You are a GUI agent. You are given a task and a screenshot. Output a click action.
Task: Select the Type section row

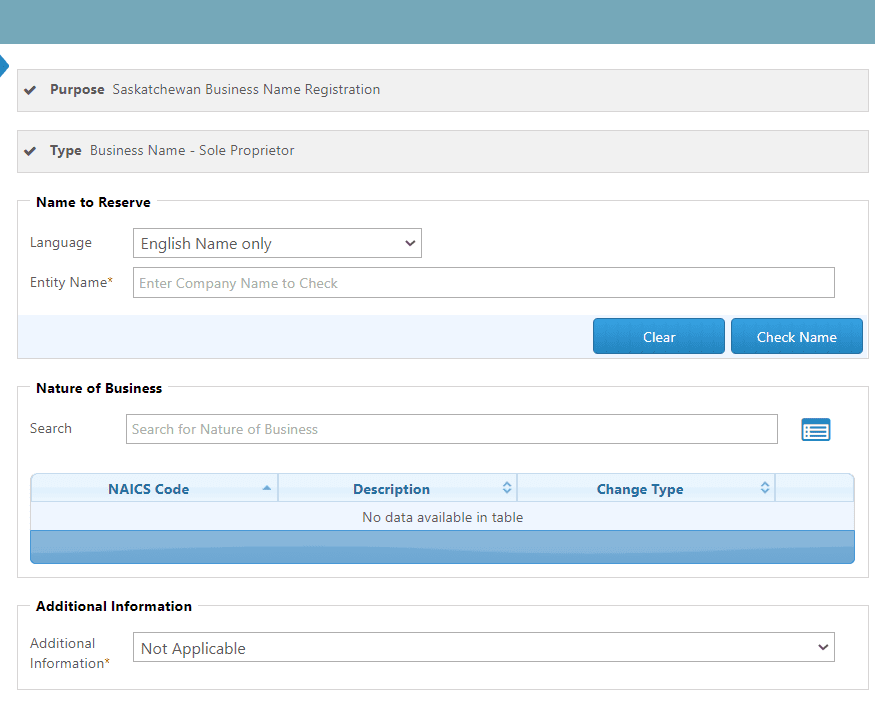(443, 151)
